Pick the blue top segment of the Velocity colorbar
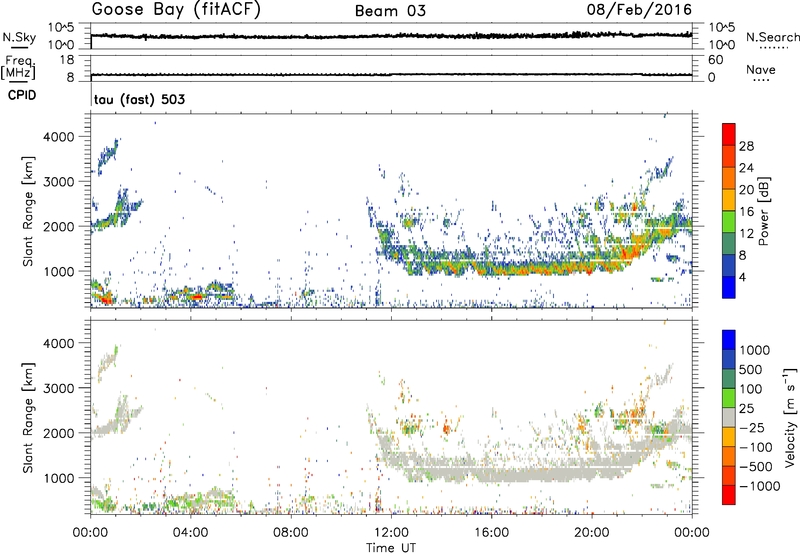 click(729, 340)
